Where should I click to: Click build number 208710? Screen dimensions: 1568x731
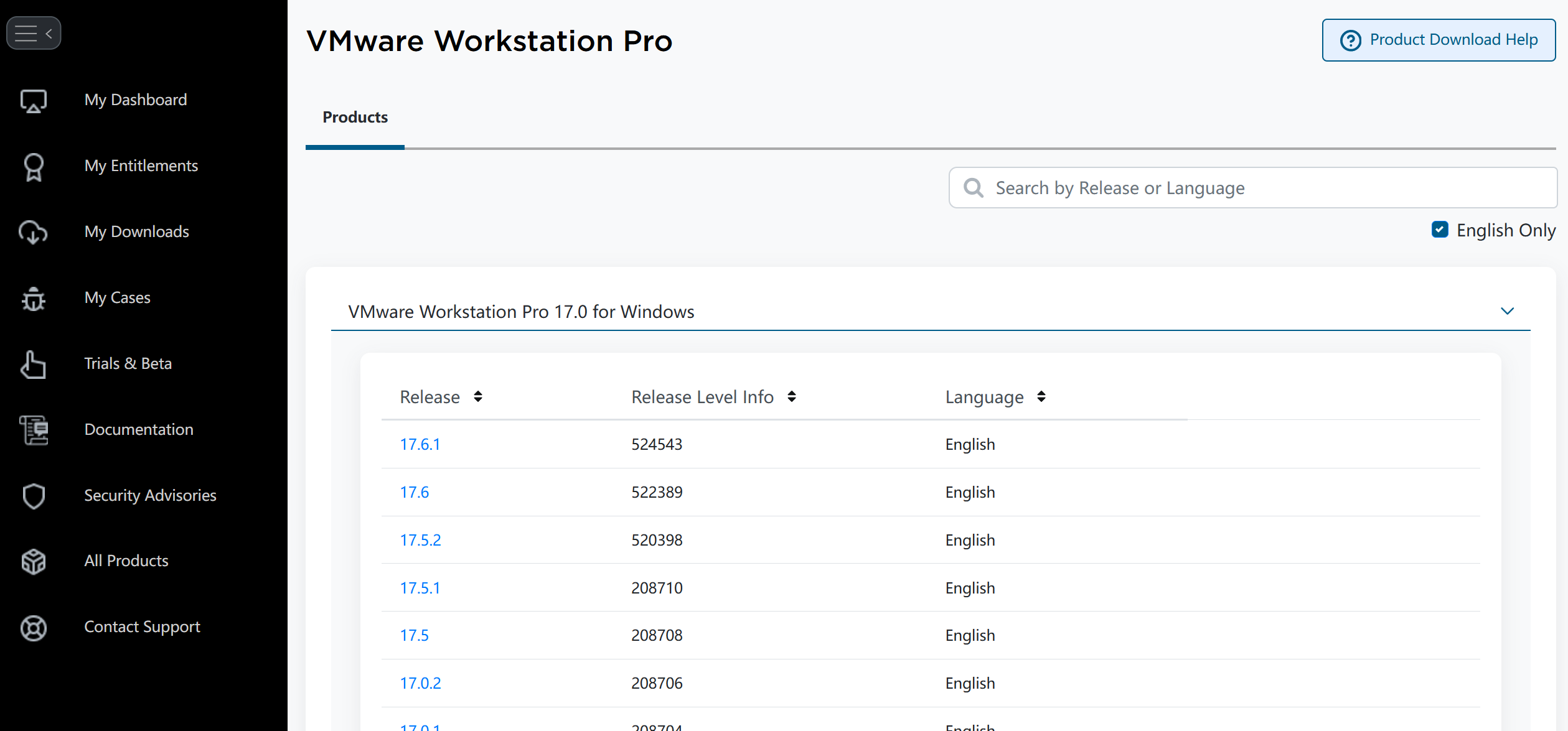coord(657,588)
